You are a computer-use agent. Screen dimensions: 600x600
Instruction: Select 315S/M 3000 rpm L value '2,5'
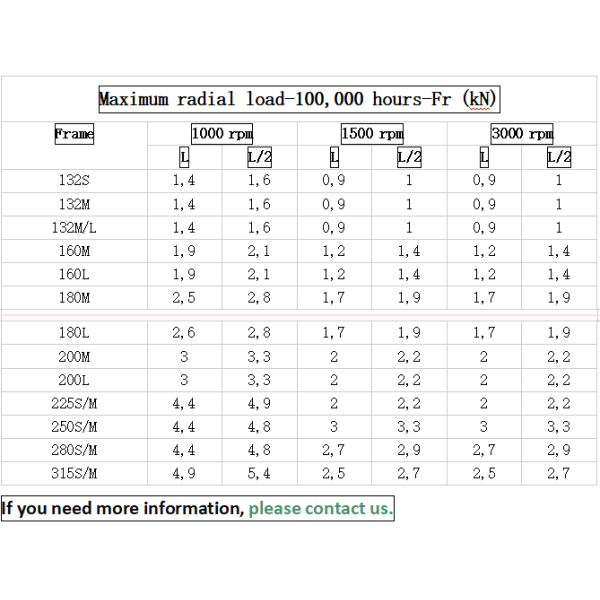(x=484, y=474)
